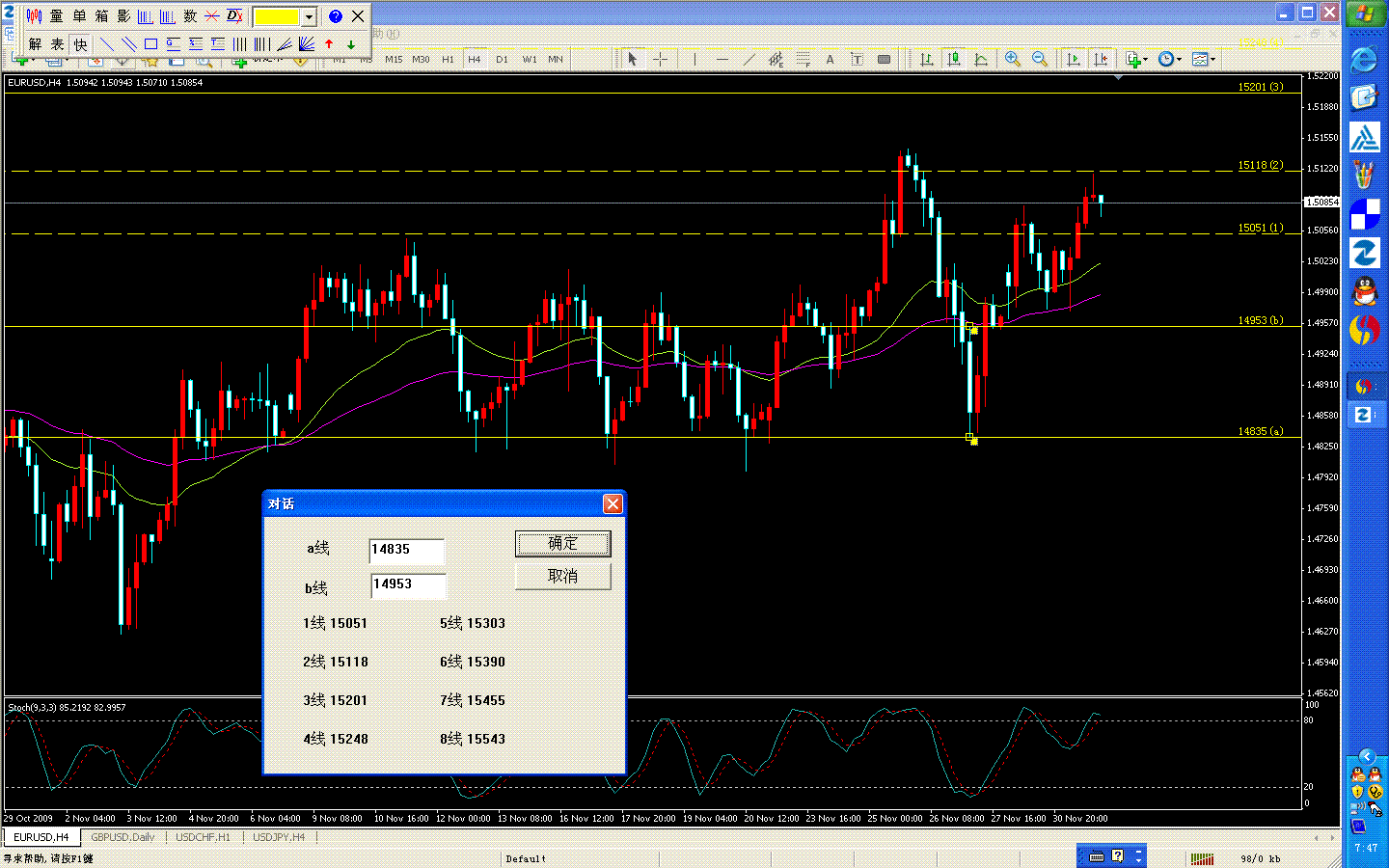
Task: Click the 数 tool in floating toolbar
Action: tap(190, 16)
